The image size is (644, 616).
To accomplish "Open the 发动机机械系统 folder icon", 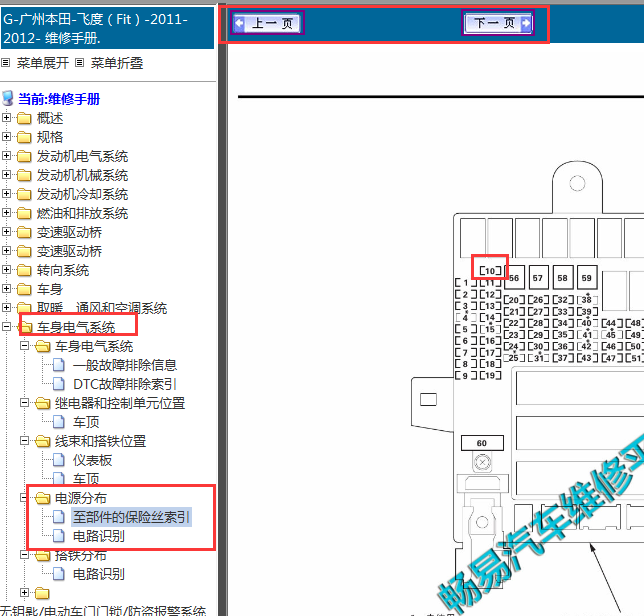I will click(24, 175).
